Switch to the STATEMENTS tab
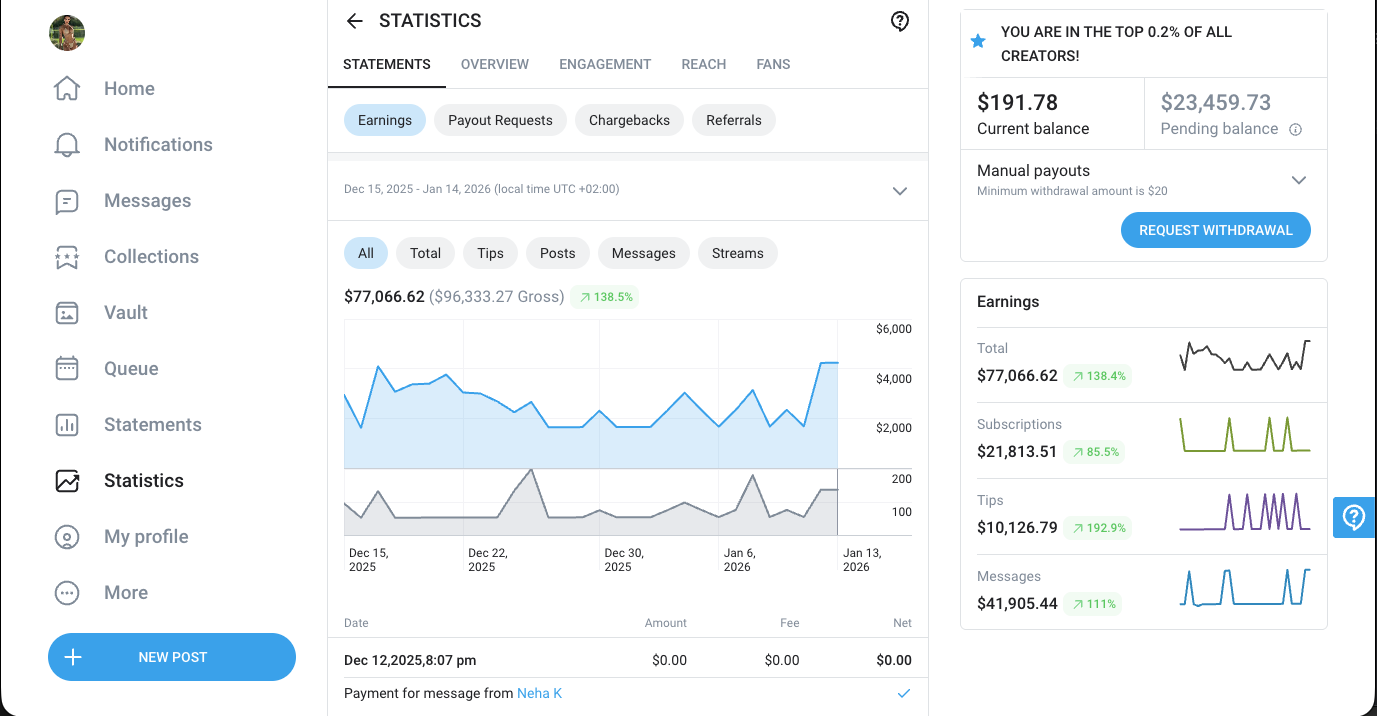 pyautogui.click(x=387, y=64)
